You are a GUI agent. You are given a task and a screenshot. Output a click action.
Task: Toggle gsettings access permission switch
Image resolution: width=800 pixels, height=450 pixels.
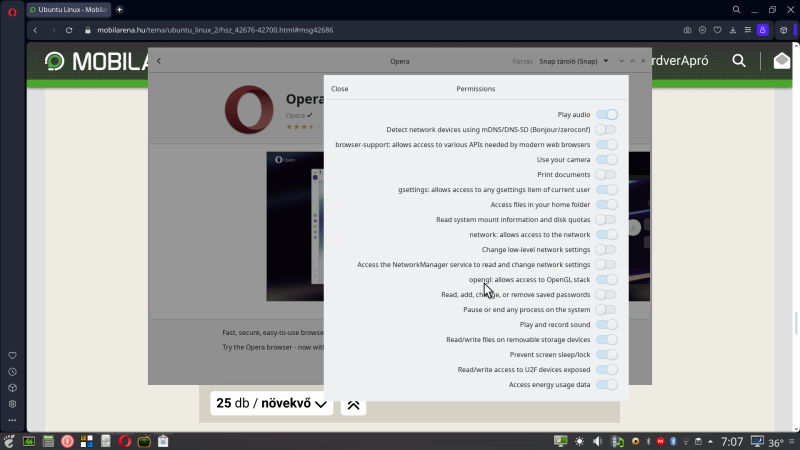point(607,189)
